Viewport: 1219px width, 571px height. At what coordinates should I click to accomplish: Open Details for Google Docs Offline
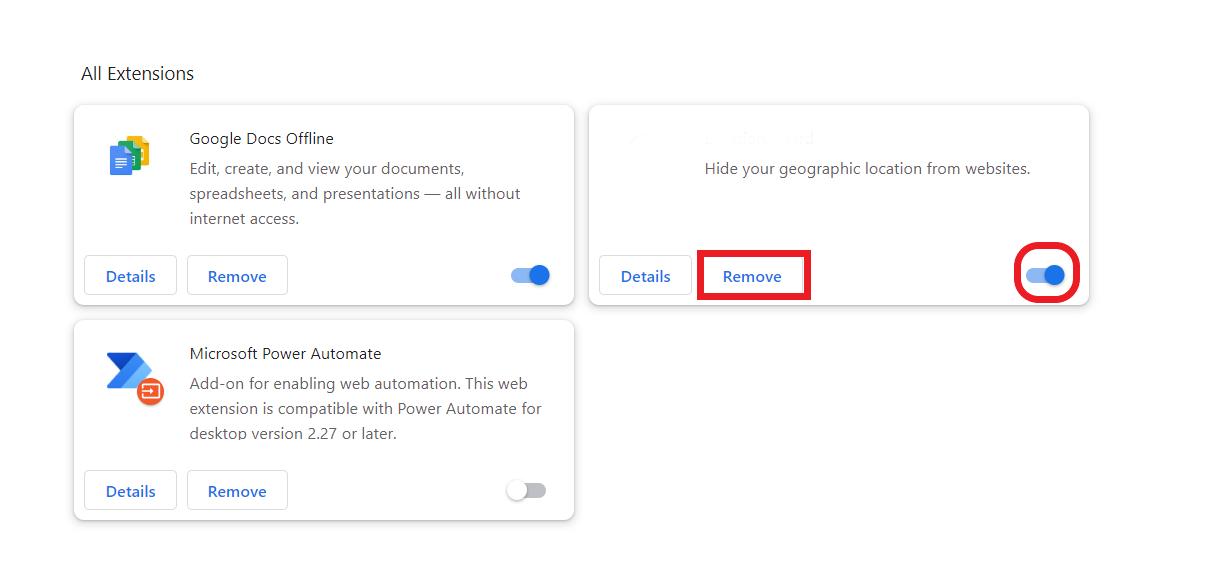130,276
